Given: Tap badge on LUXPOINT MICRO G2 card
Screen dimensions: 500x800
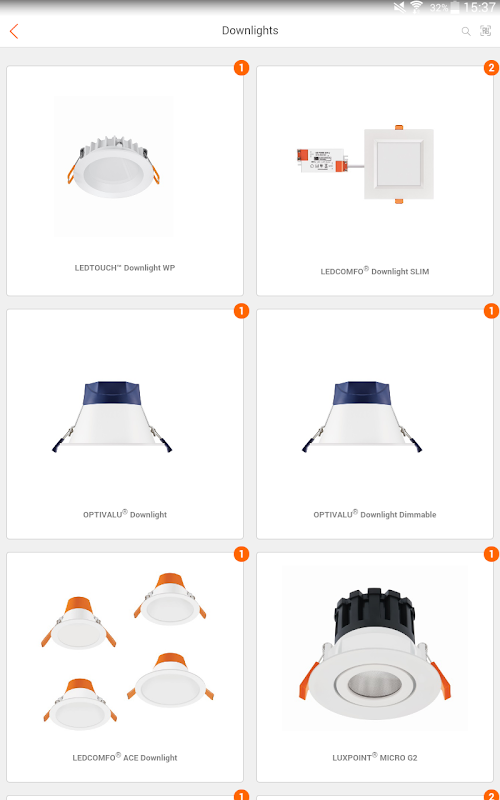Looking at the screenshot, I should pos(491,554).
